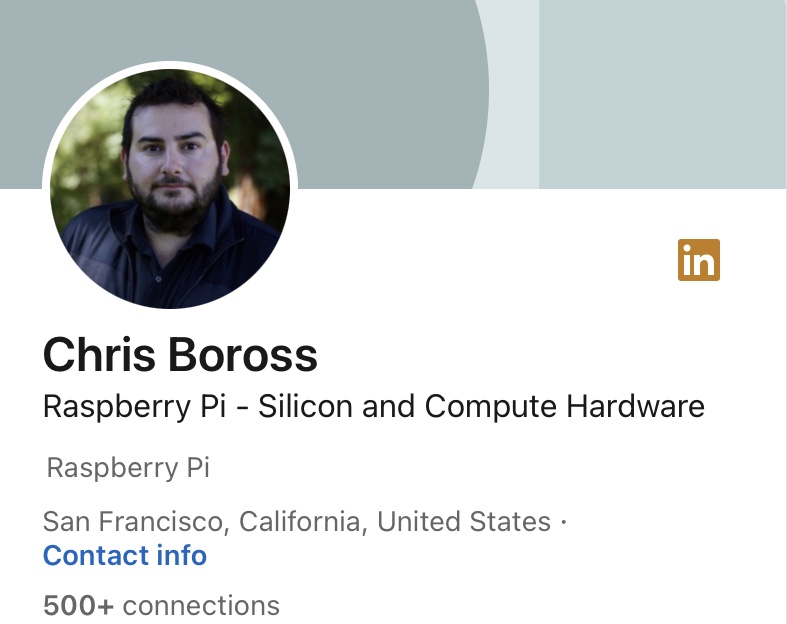Click the gold LinkedIn "in" badge
787x624 pixels.
pyautogui.click(x=698, y=261)
